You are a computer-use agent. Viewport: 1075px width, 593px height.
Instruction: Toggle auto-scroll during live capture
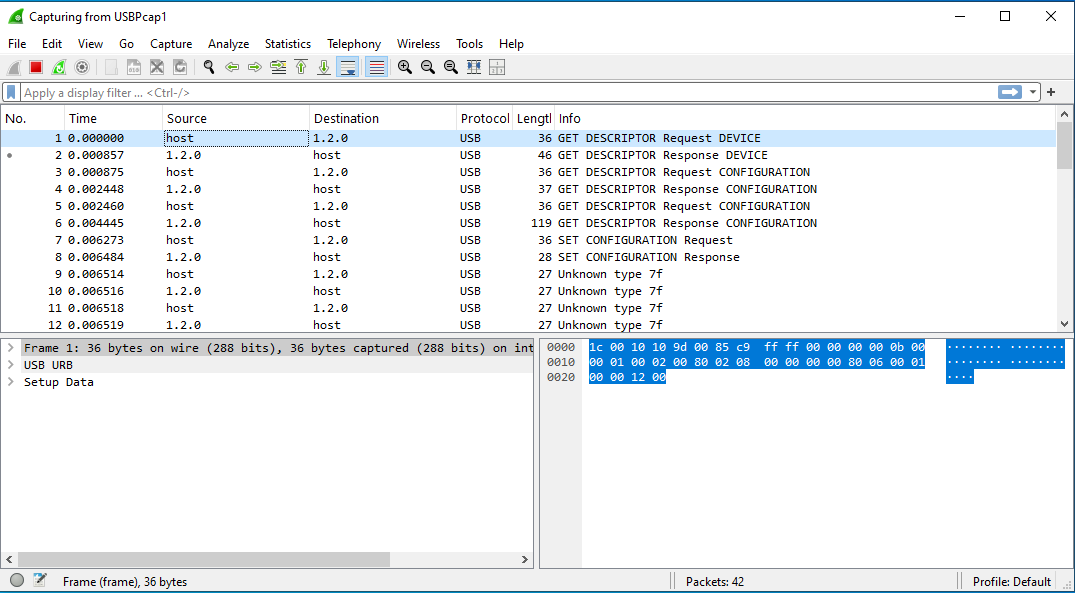348,67
